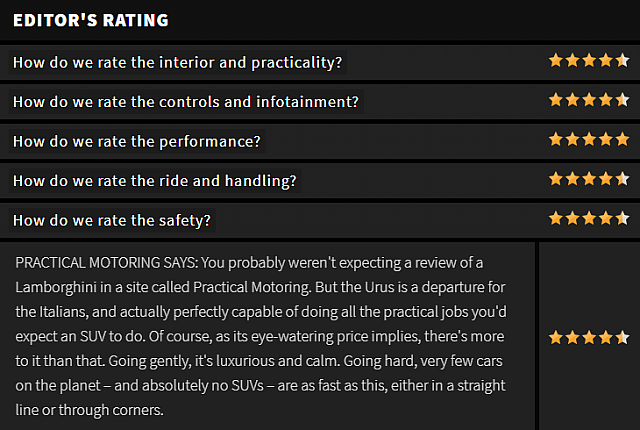Click the PRACTICAL MOTORING SAYS text

coord(106,263)
